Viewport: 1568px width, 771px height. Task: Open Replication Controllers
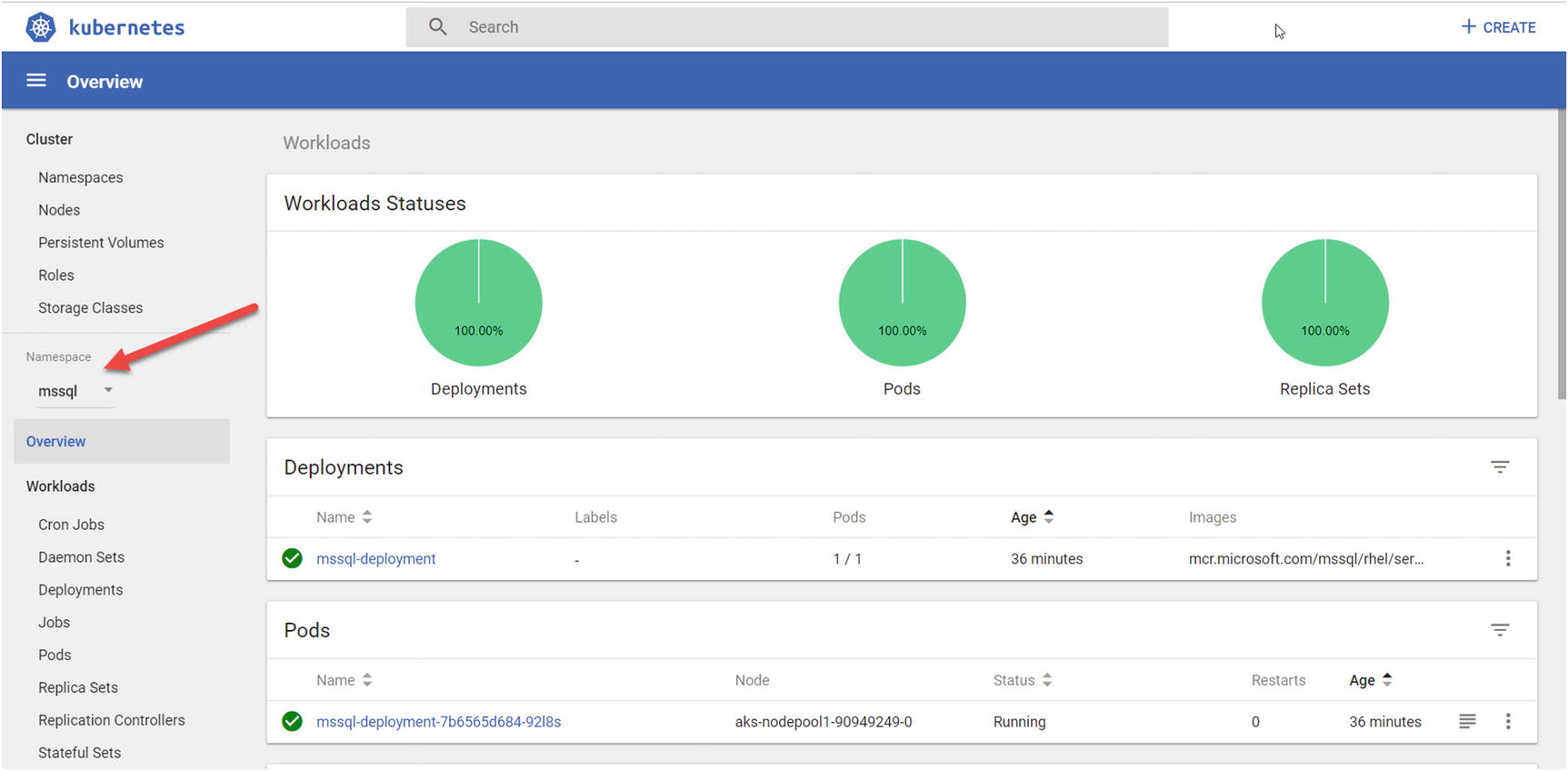[112, 720]
